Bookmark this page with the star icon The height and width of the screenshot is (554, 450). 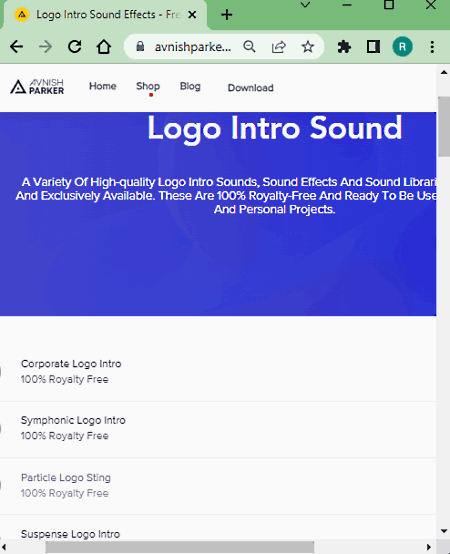(308, 47)
